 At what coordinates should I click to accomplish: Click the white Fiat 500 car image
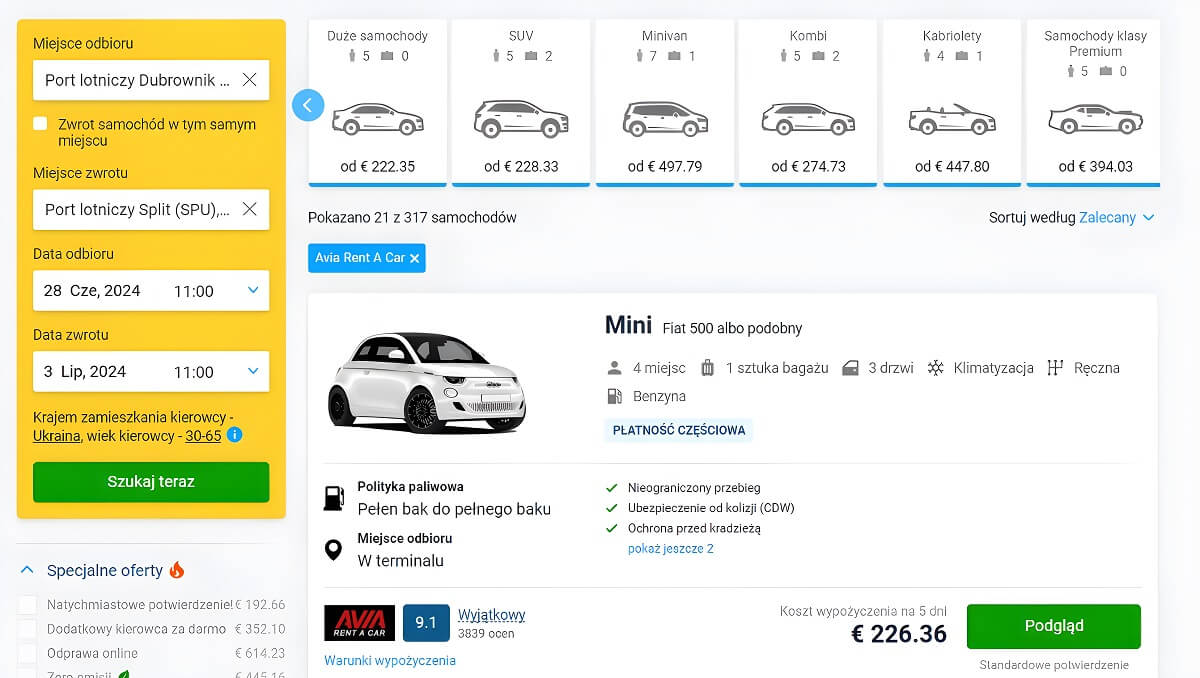point(427,381)
